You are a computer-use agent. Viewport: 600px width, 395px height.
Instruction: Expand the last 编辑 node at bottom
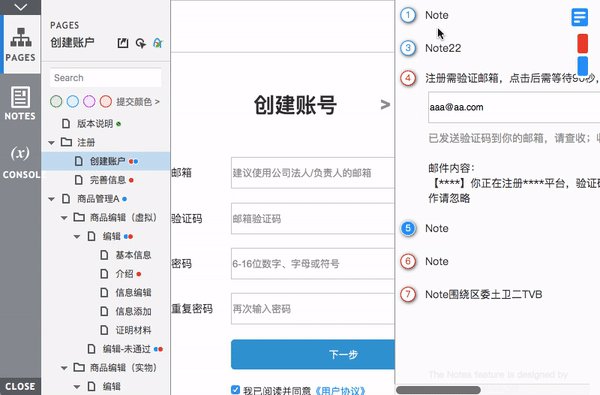(x=77, y=387)
